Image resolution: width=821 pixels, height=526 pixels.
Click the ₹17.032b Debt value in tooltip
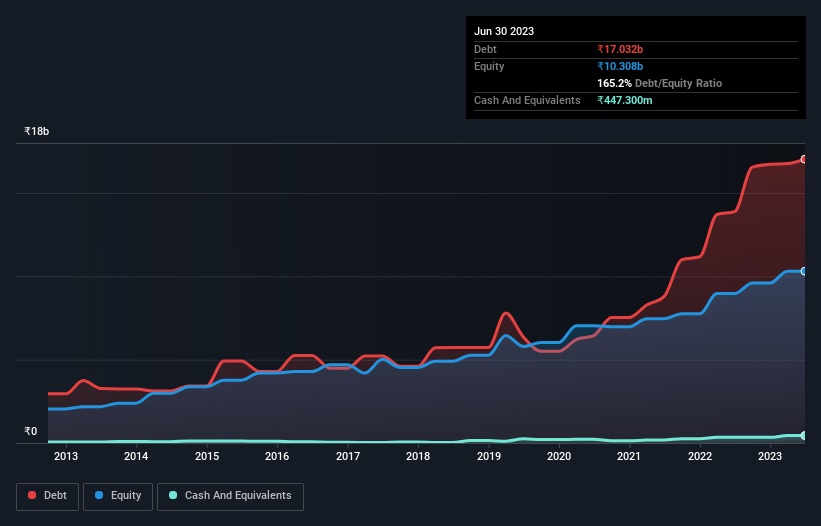620,49
